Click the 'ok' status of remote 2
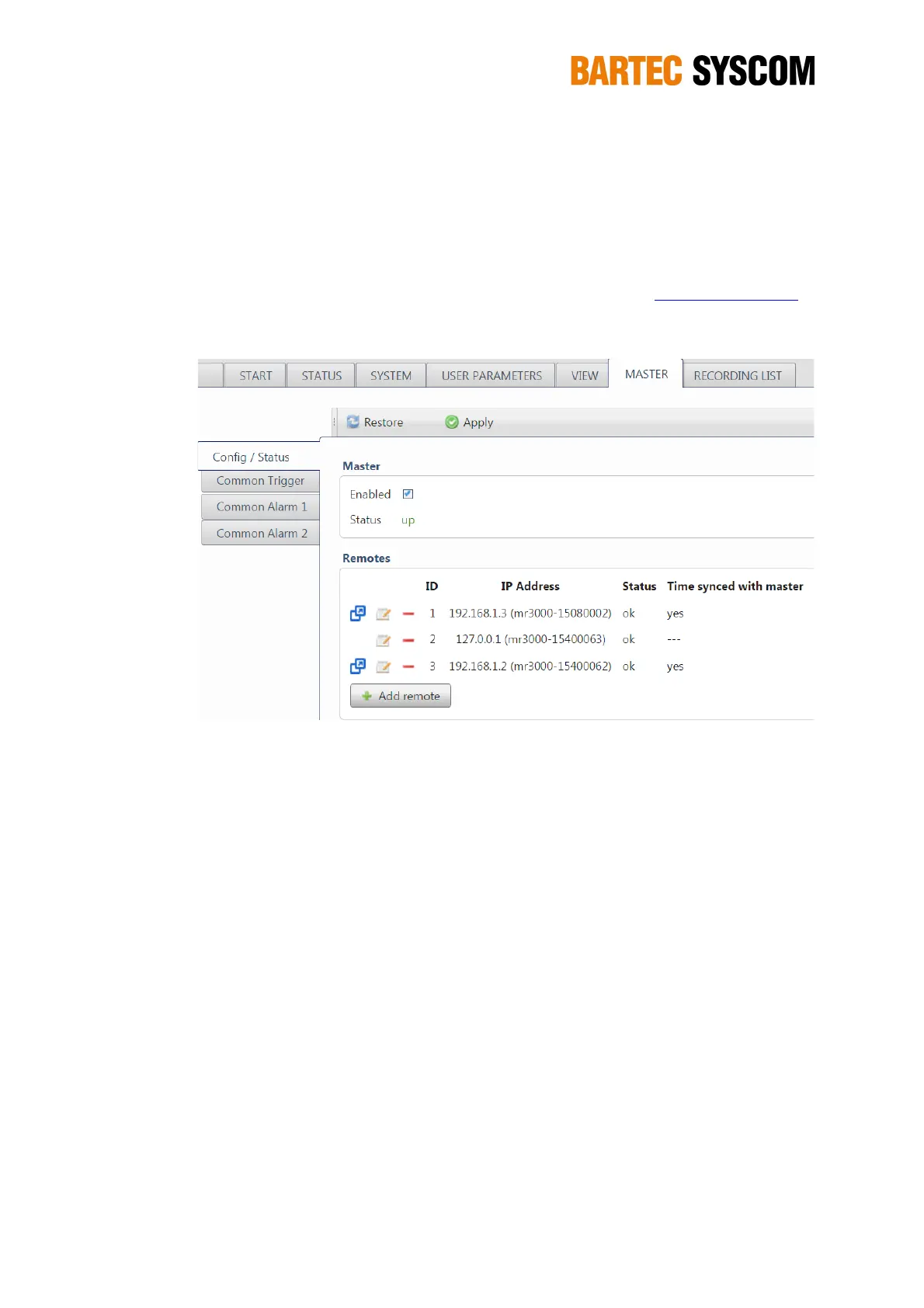 tap(629, 639)
